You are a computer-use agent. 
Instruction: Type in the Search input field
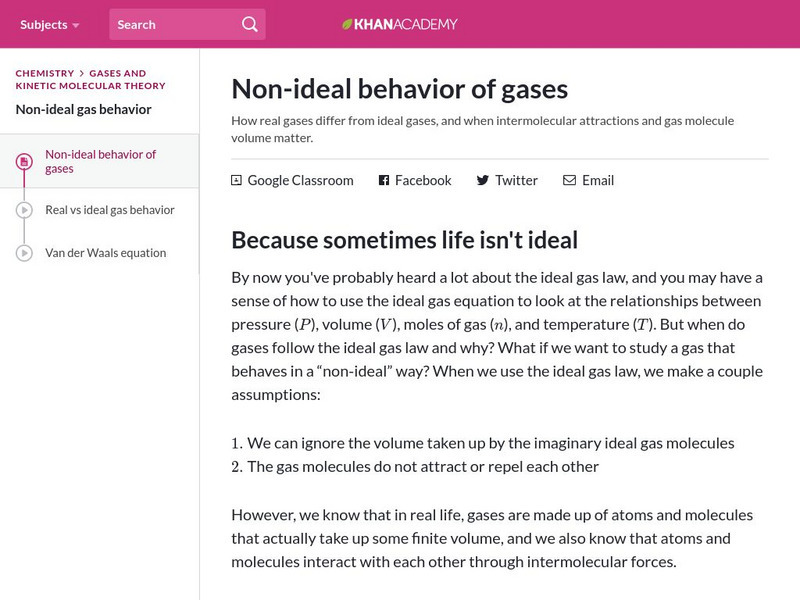175,24
